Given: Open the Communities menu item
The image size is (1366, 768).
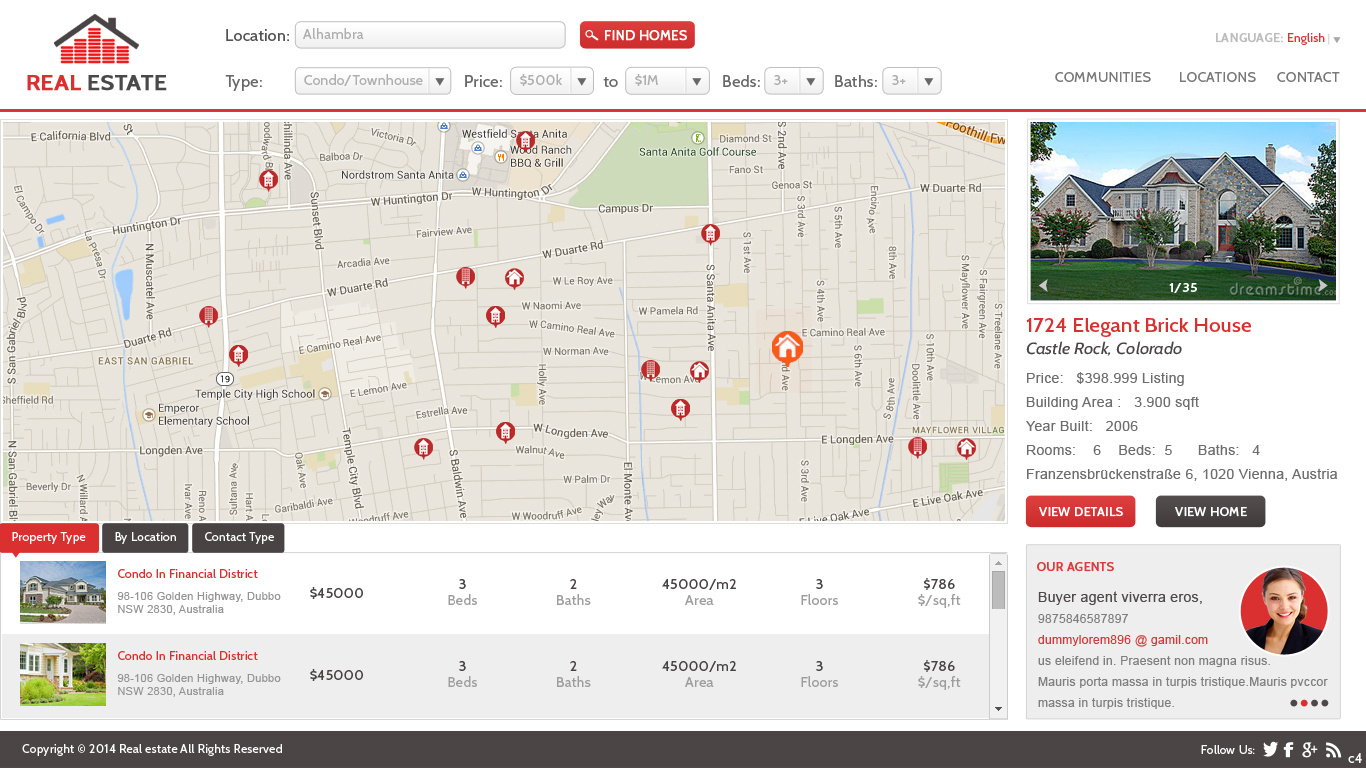Looking at the screenshot, I should coord(1102,77).
